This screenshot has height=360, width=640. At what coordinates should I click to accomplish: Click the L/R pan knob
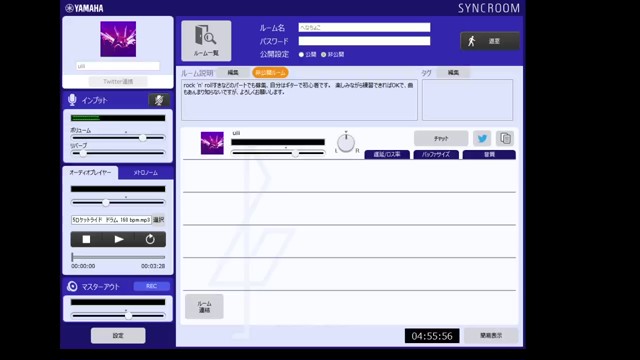346,143
